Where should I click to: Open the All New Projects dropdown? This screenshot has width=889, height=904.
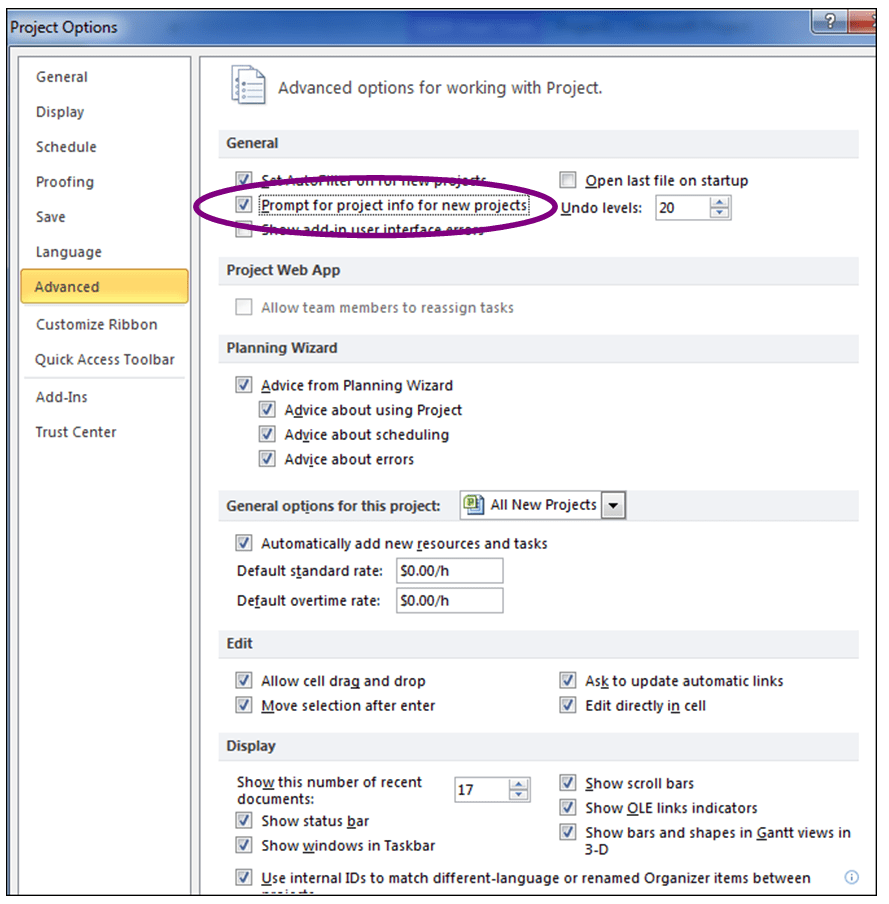613,505
